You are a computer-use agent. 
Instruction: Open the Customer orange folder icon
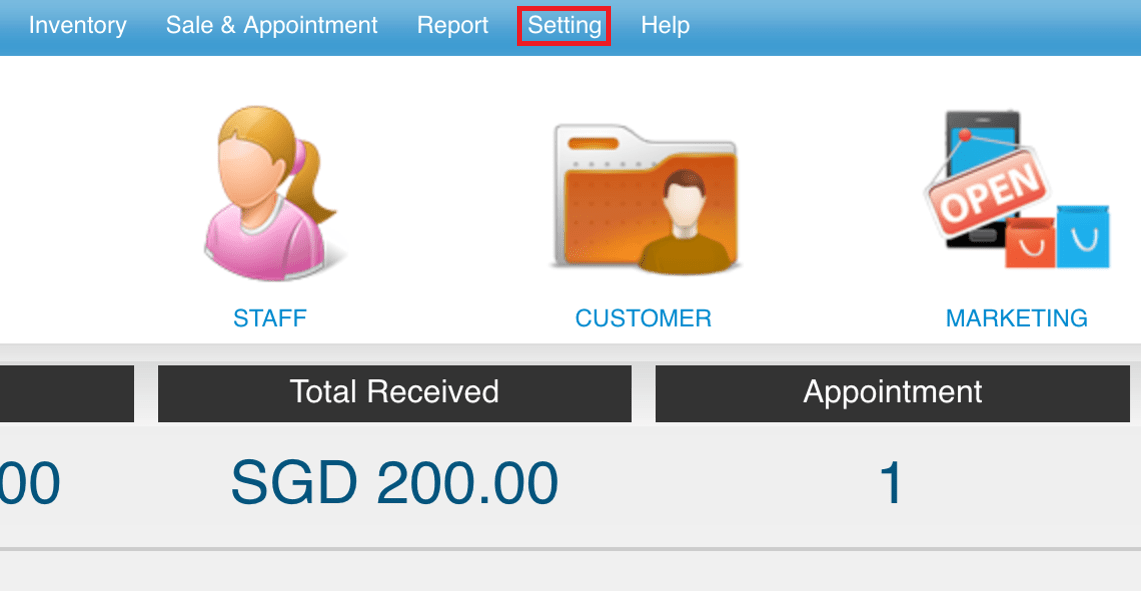(x=645, y=198)
